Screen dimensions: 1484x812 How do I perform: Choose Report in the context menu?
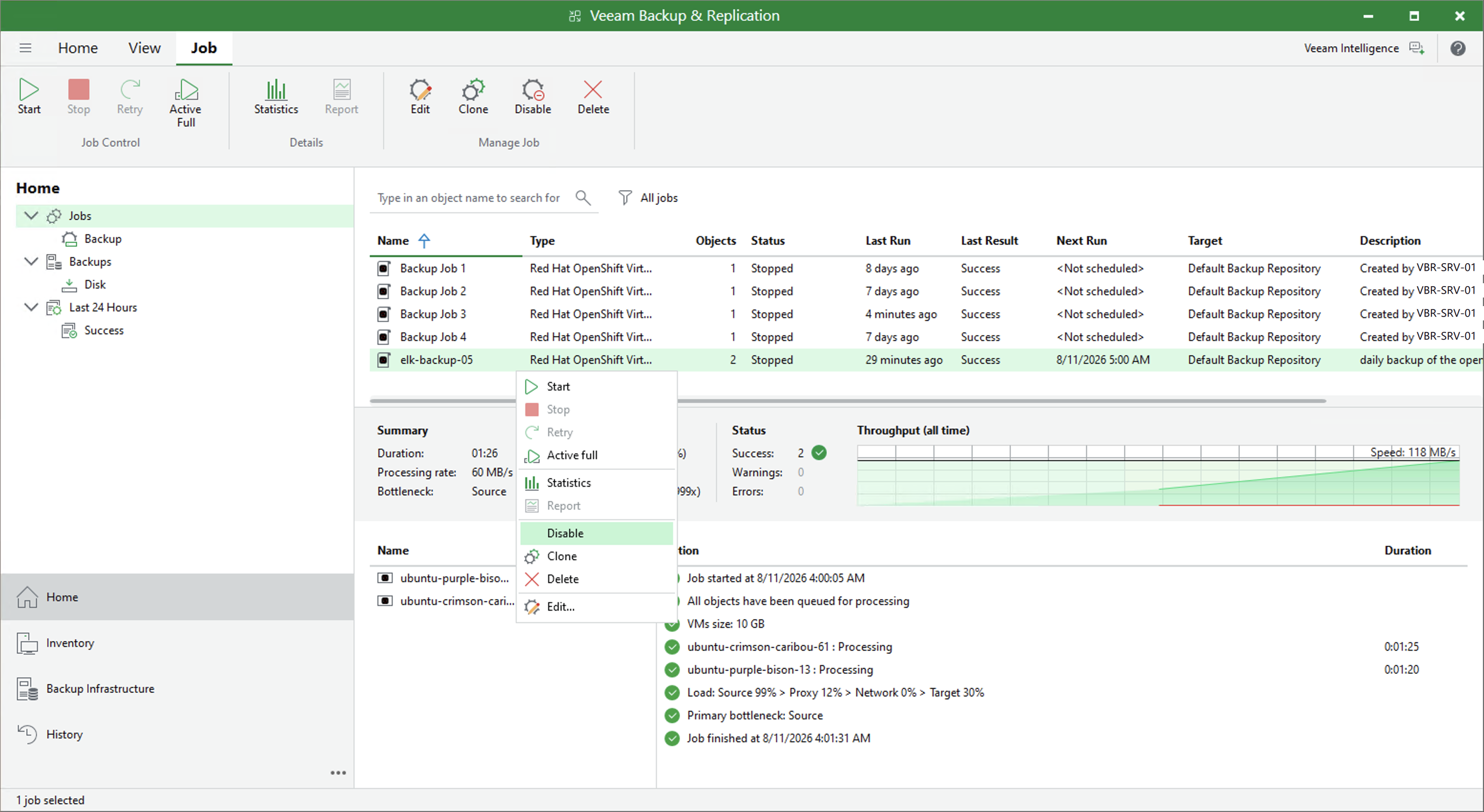[x=596, y=505]
